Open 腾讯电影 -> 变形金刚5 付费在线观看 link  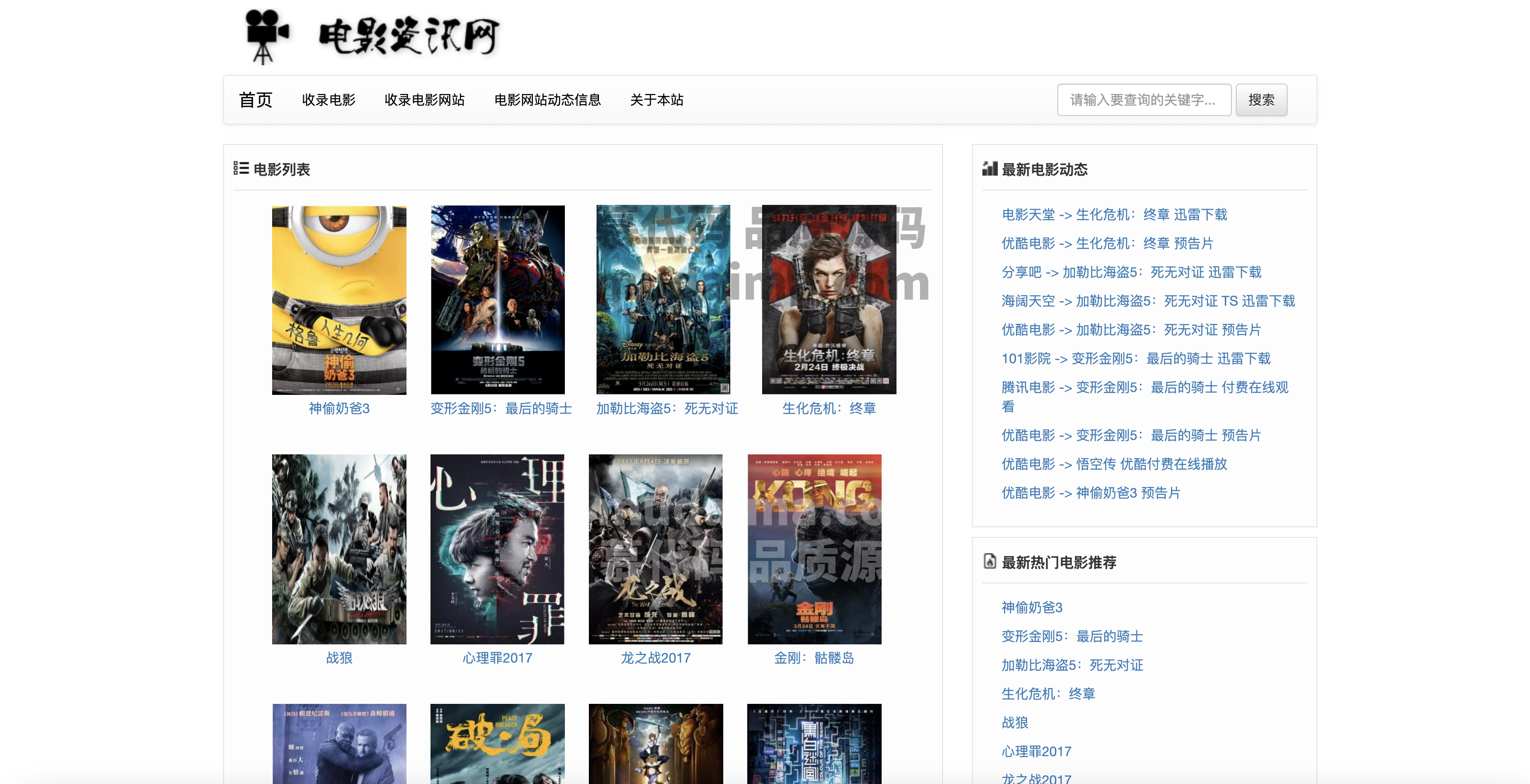(x=1145, y=397)
